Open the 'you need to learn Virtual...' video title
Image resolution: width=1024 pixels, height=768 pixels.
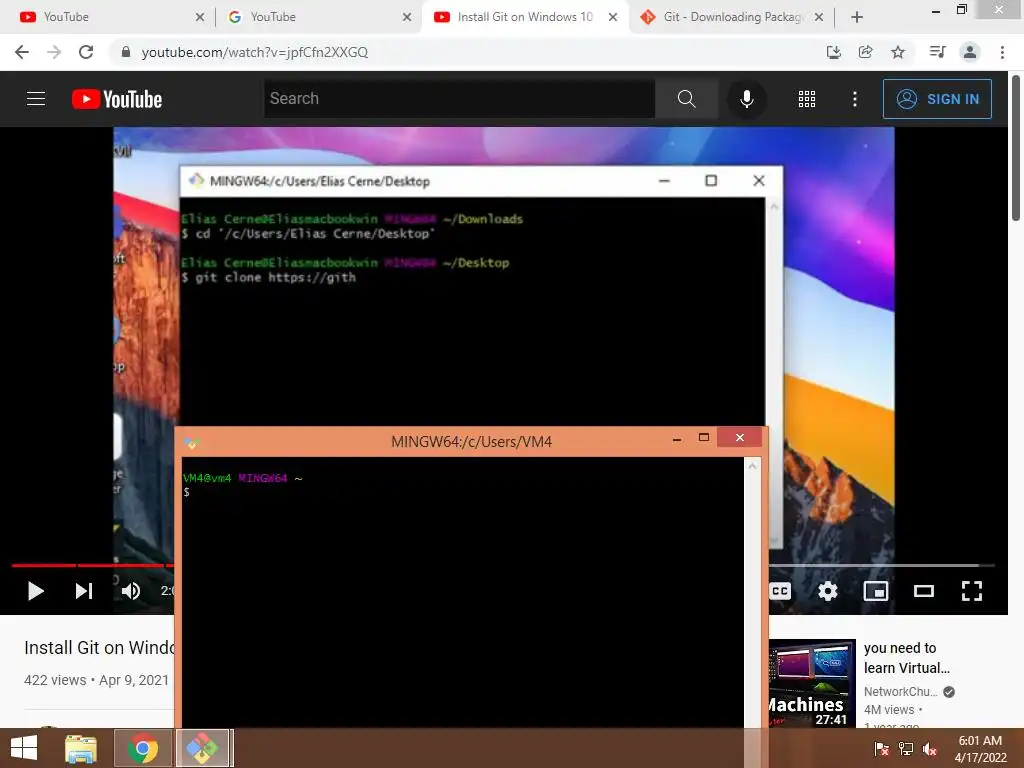point(906,658)
